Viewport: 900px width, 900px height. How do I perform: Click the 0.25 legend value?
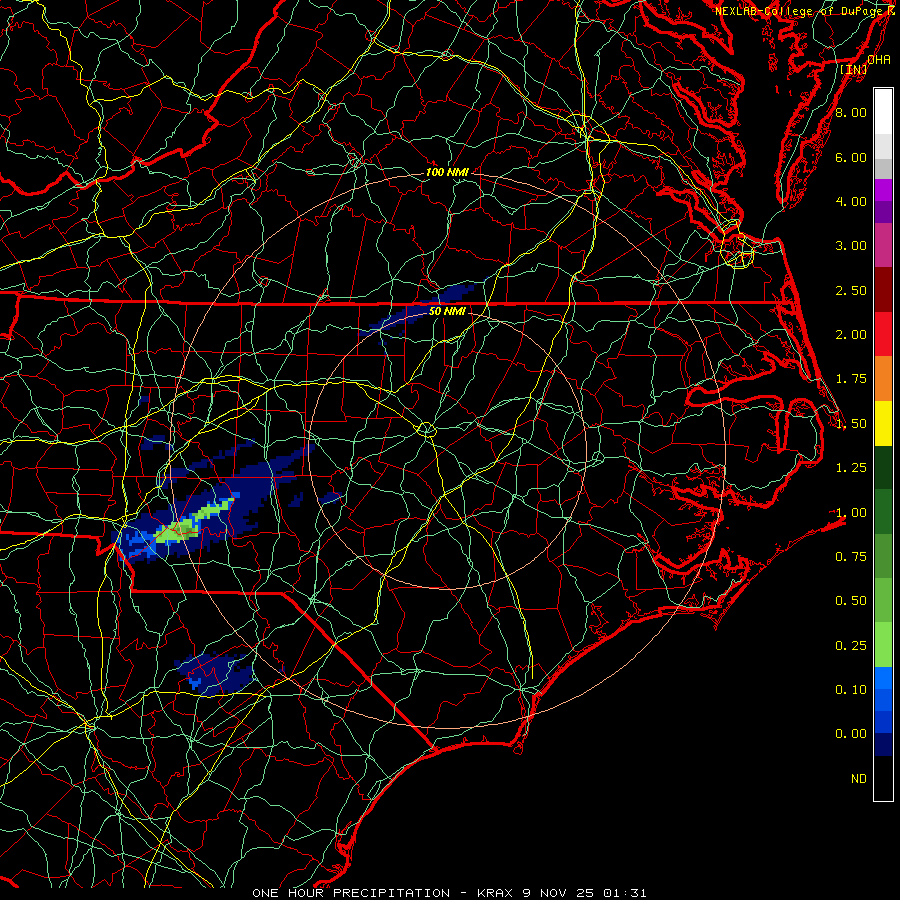click(851, 646)
